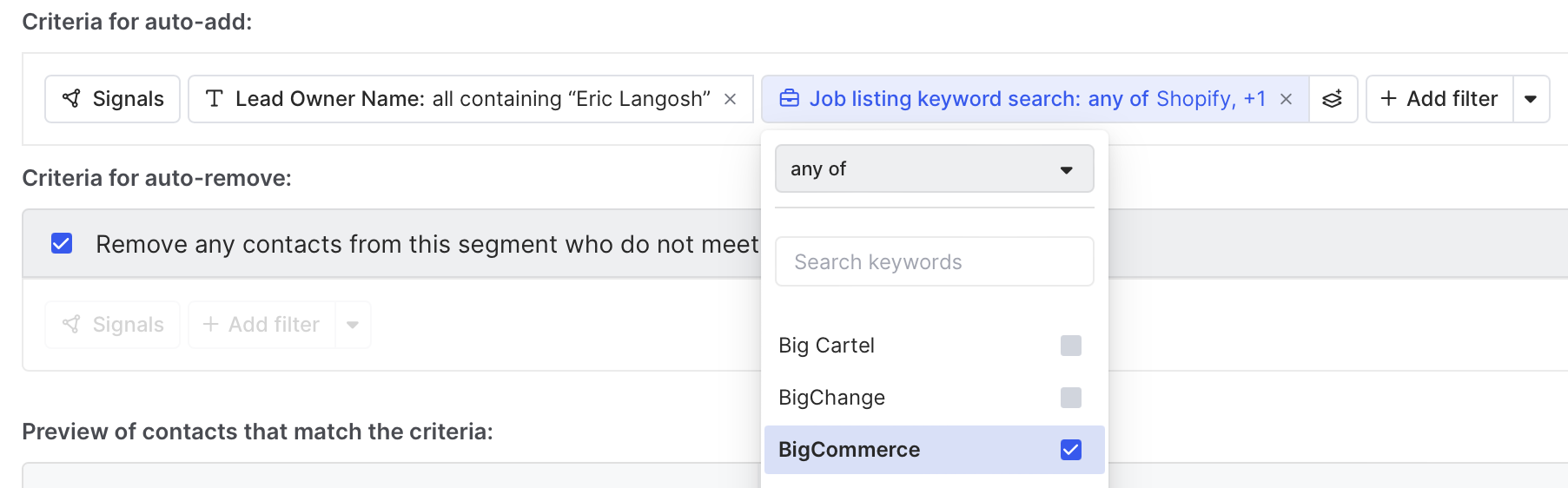Screen dimensions: 1568x488
Task: Click the Signals button in auto-remove criteria
Action: (x=113, y=325)
